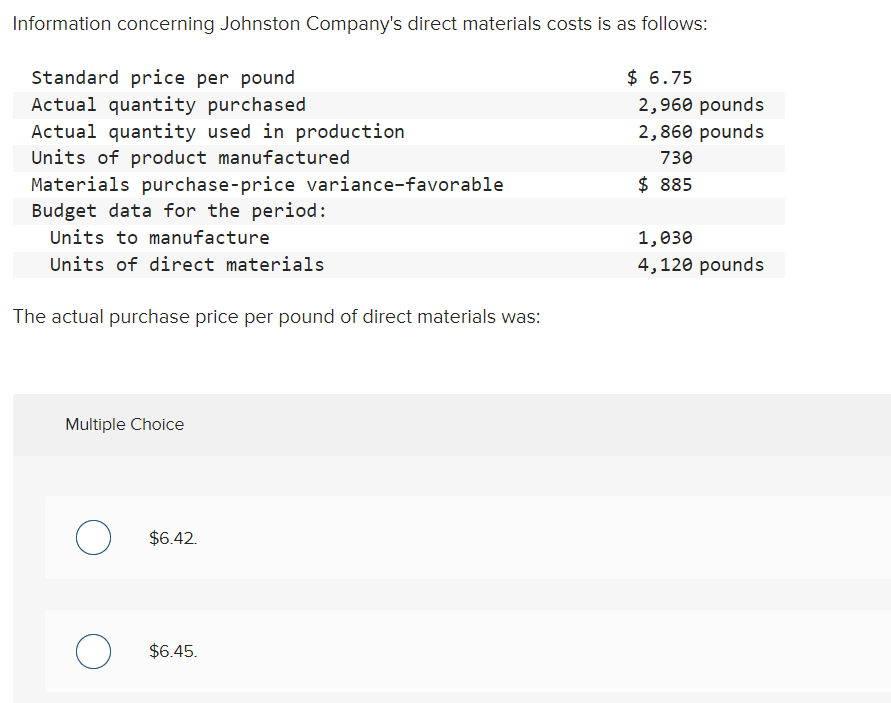Viewport: 891px width, 703px height.
Task: Click the $ 885 variance value
Action: point(665,185)
